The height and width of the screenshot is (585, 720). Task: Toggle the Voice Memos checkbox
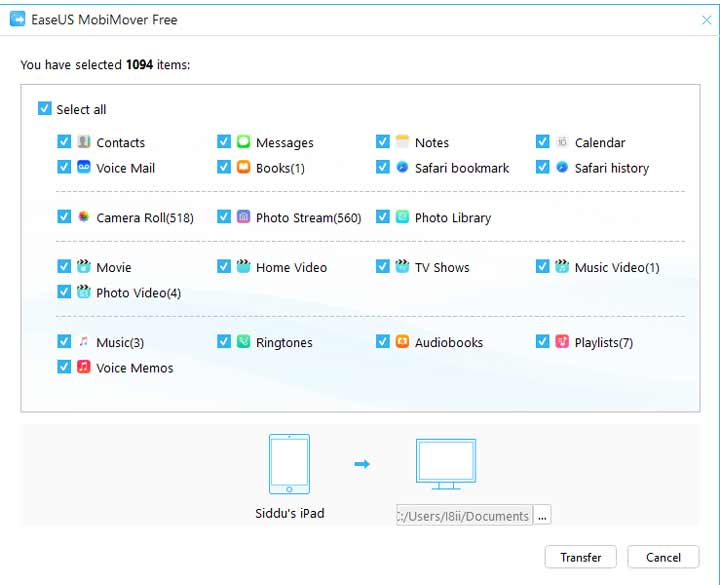click(x=64, y=366)
